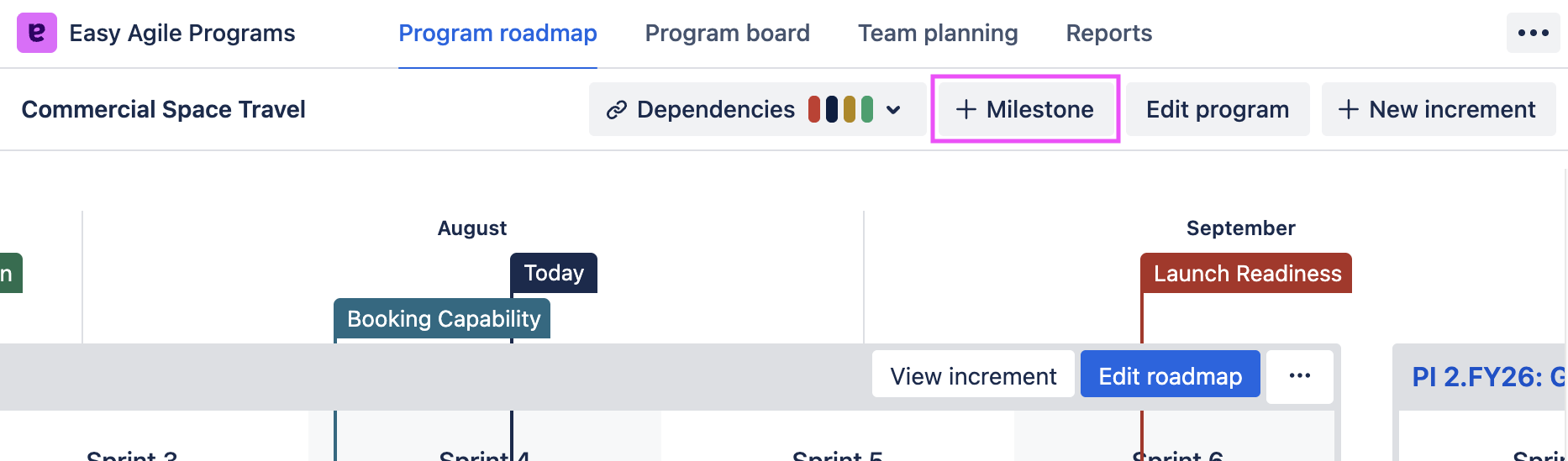Click the Easy Agile purple logo icon
Viewport: 1568px width, 461px height.
coord(37,33)
